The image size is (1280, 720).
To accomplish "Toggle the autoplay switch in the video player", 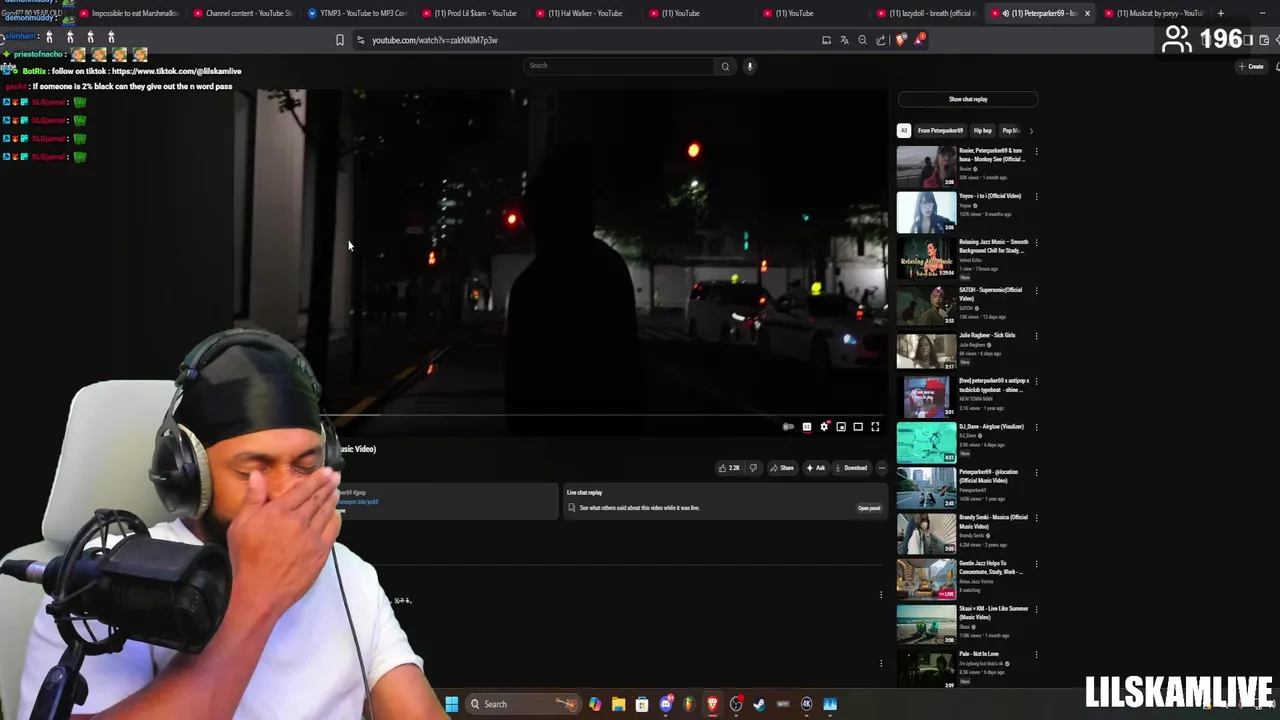I will tap(788, 427).
